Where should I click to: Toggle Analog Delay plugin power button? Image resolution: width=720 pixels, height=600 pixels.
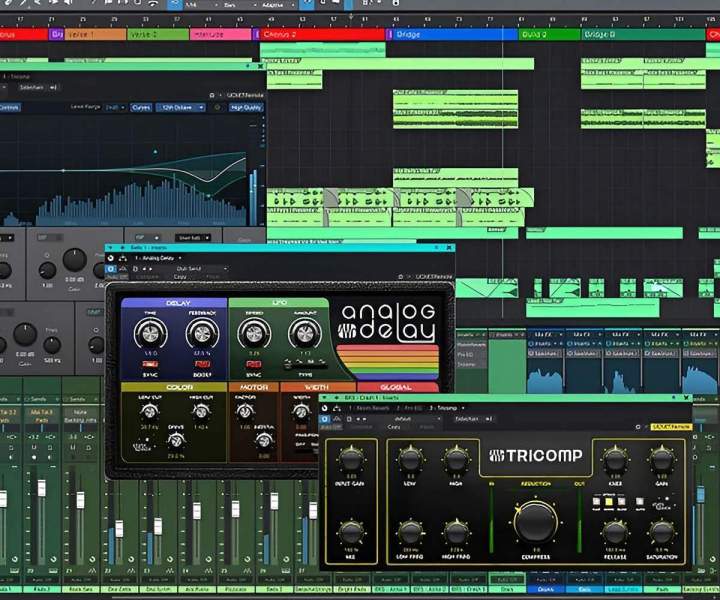coord(110,258)
